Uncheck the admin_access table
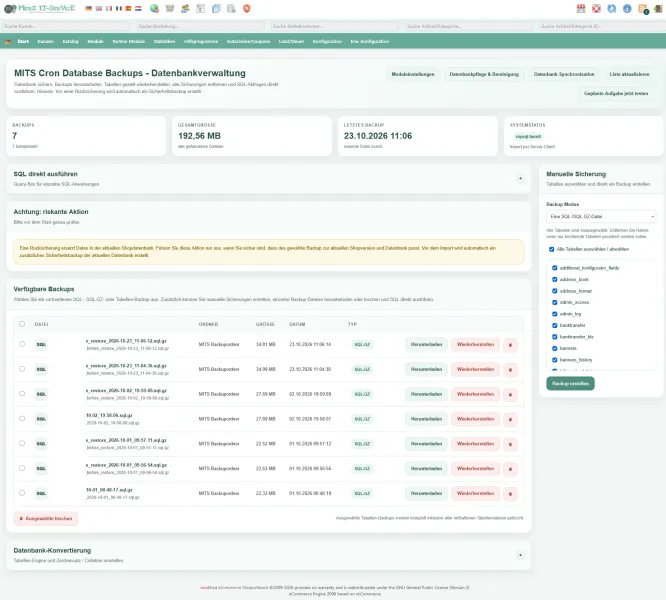This screenshot has width=666, height=600. [554, 302]
